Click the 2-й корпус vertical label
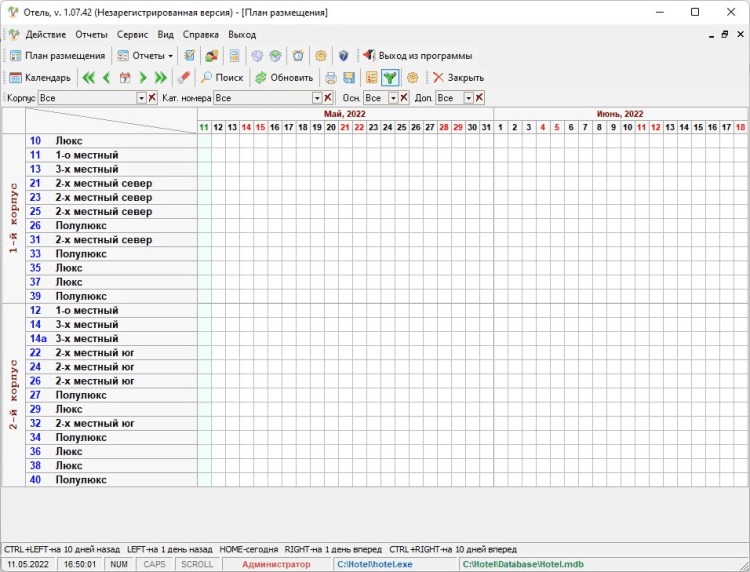Viewport: 750px width, 572px height. tap(13, 395)
